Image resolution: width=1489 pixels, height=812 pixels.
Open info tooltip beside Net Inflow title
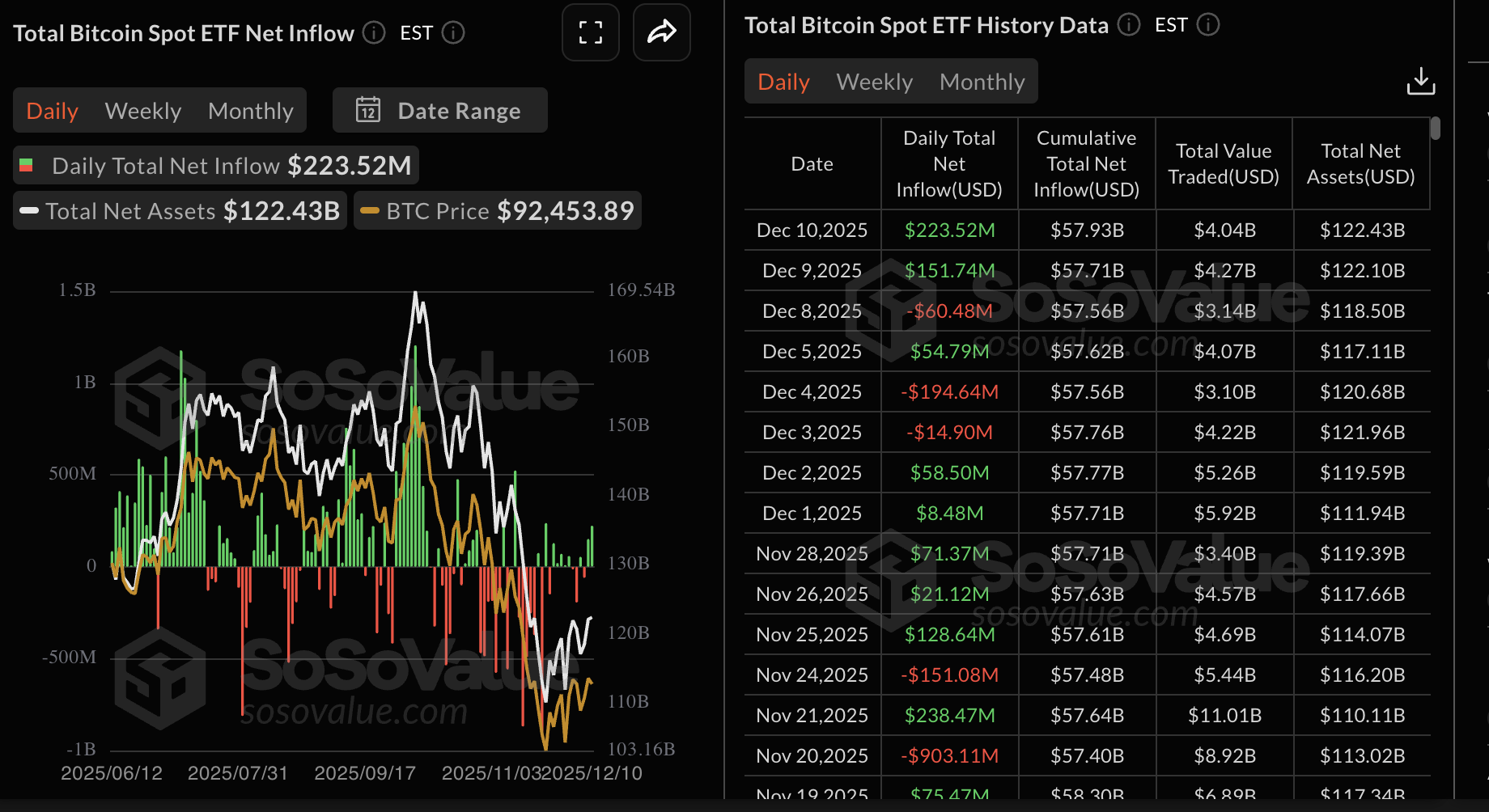click(x=373, y=32)
